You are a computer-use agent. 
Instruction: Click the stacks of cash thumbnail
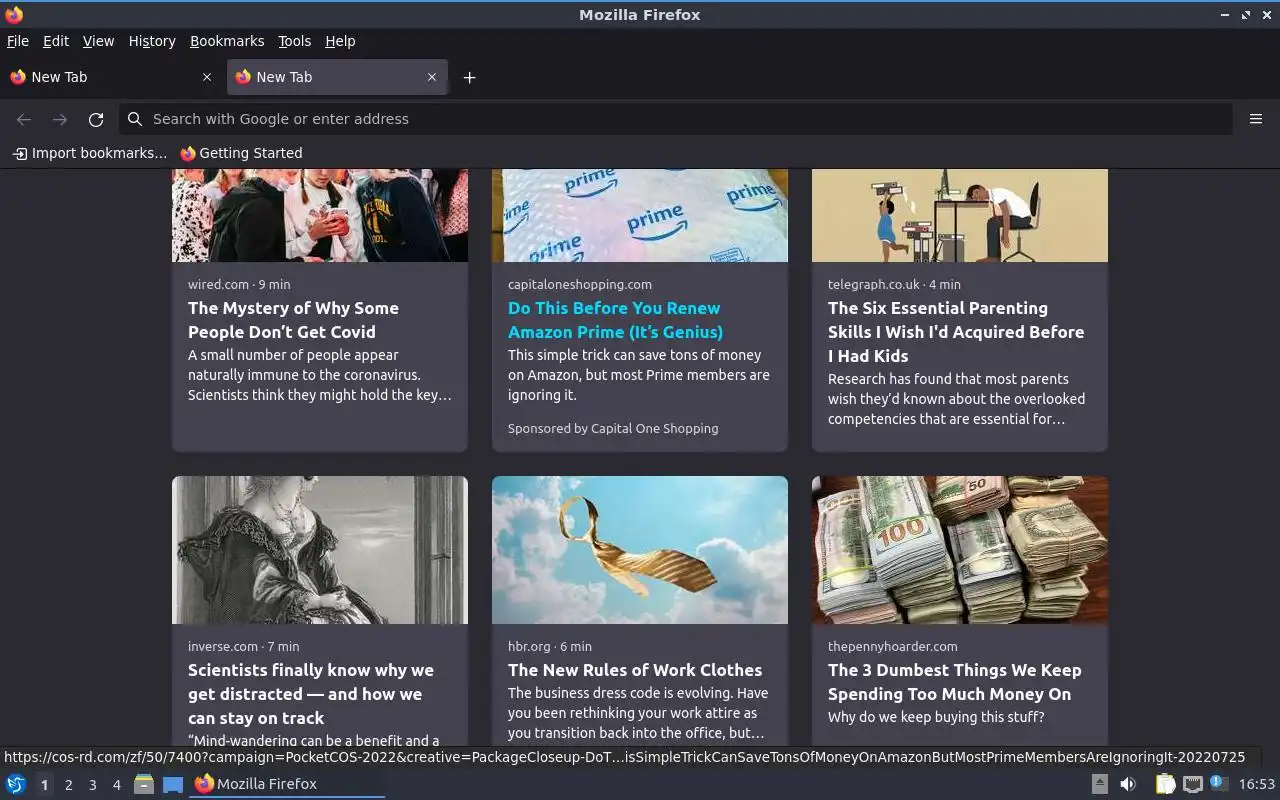pyautogui.click(x=960, y=550)
